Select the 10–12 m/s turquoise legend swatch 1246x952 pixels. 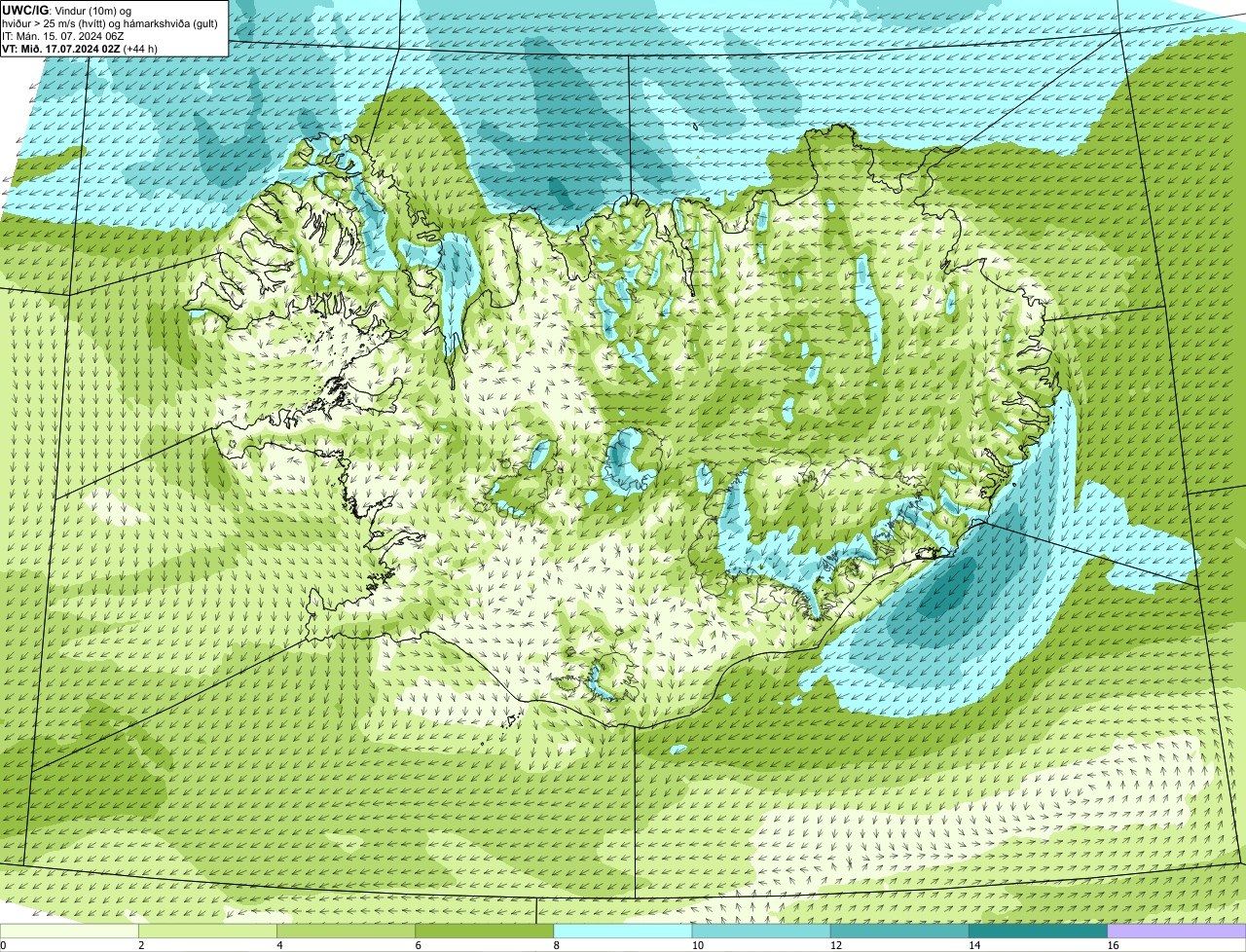pos(761,932)
